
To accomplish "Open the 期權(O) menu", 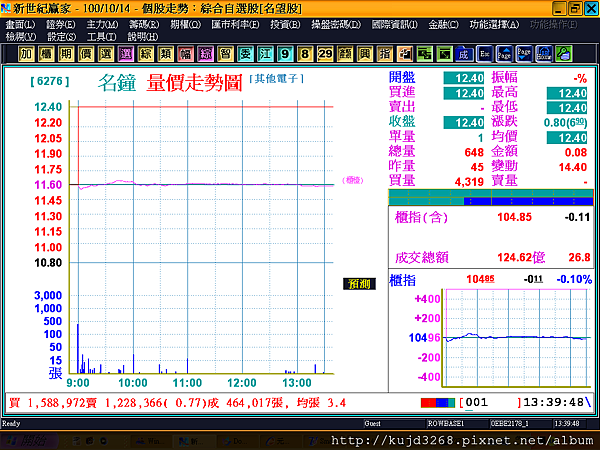I will [x=186, y=25].
